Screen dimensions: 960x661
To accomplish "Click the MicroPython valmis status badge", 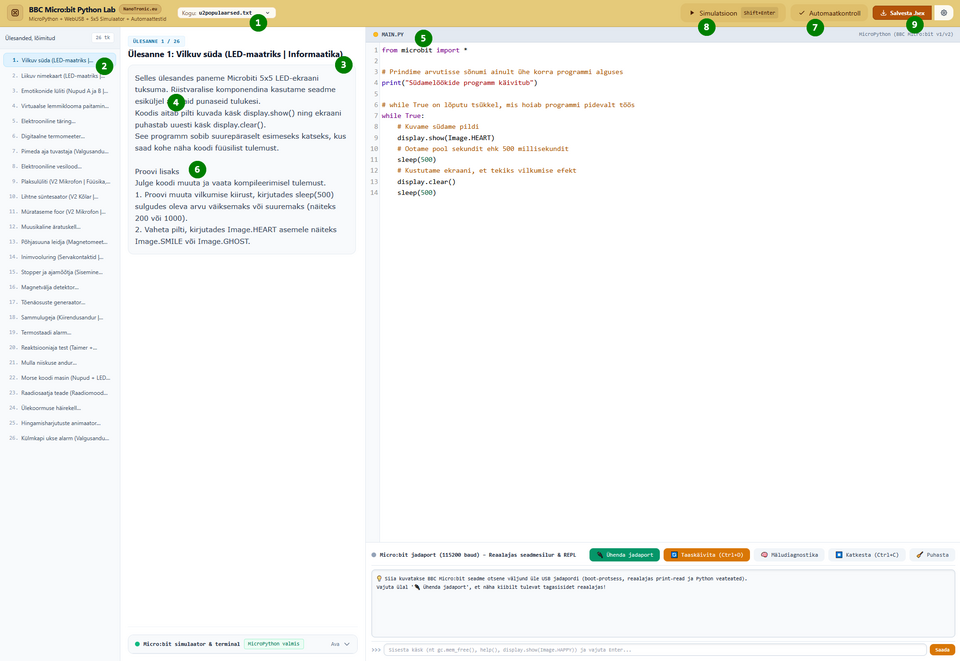I will click(x=274, y=644).
